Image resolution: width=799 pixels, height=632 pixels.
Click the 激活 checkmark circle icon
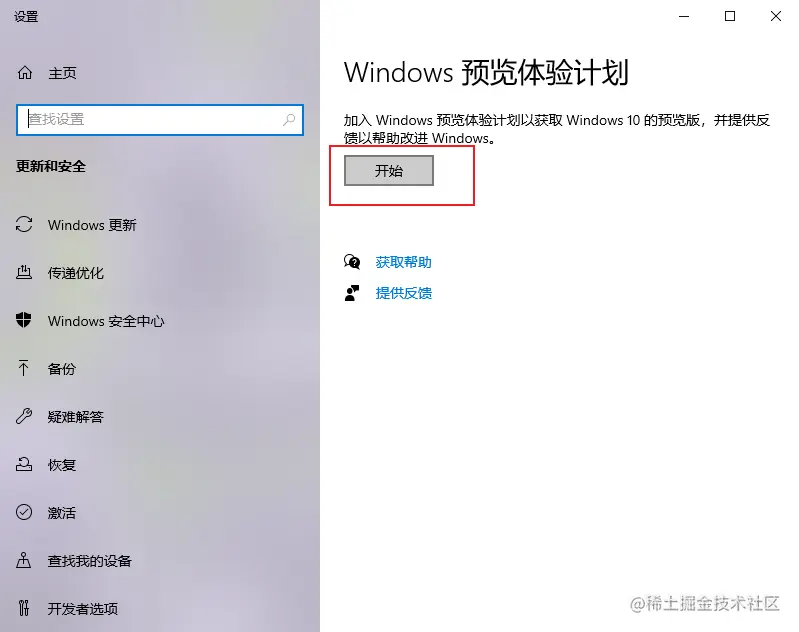click(24, 512)
